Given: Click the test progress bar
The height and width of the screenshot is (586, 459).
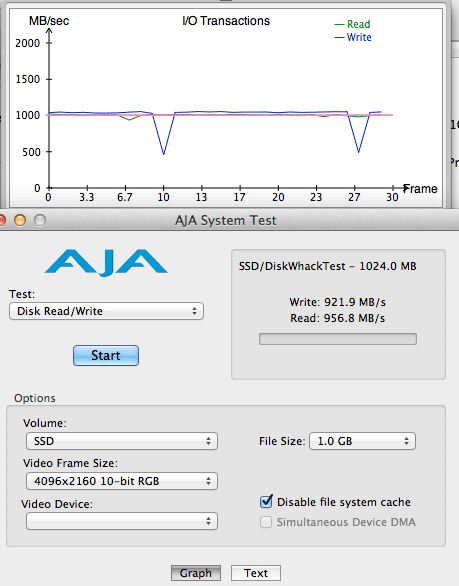Looking at the screenshot, I should pos(338,339).
